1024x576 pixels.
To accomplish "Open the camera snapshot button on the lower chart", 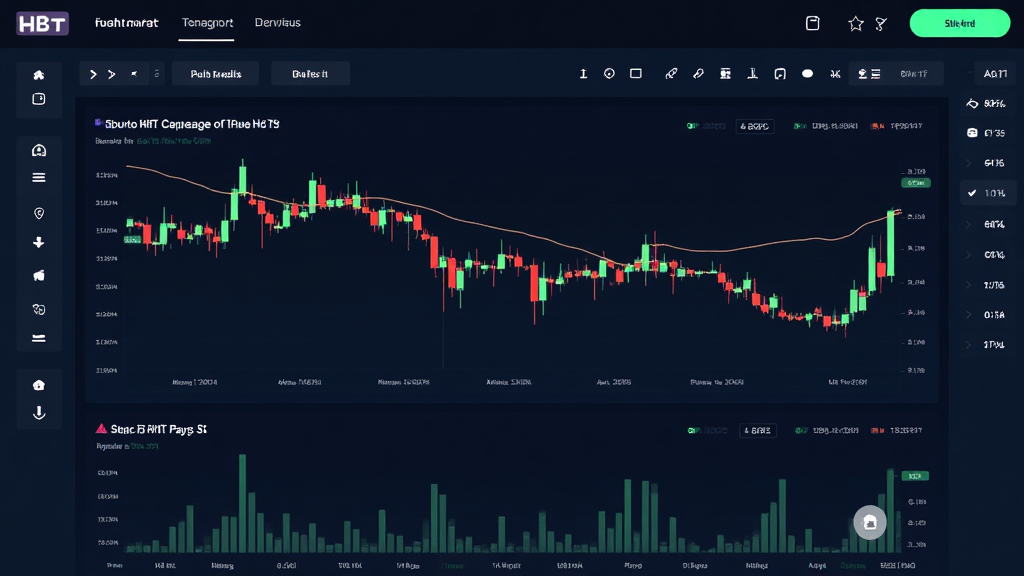I will coord(869,522).
